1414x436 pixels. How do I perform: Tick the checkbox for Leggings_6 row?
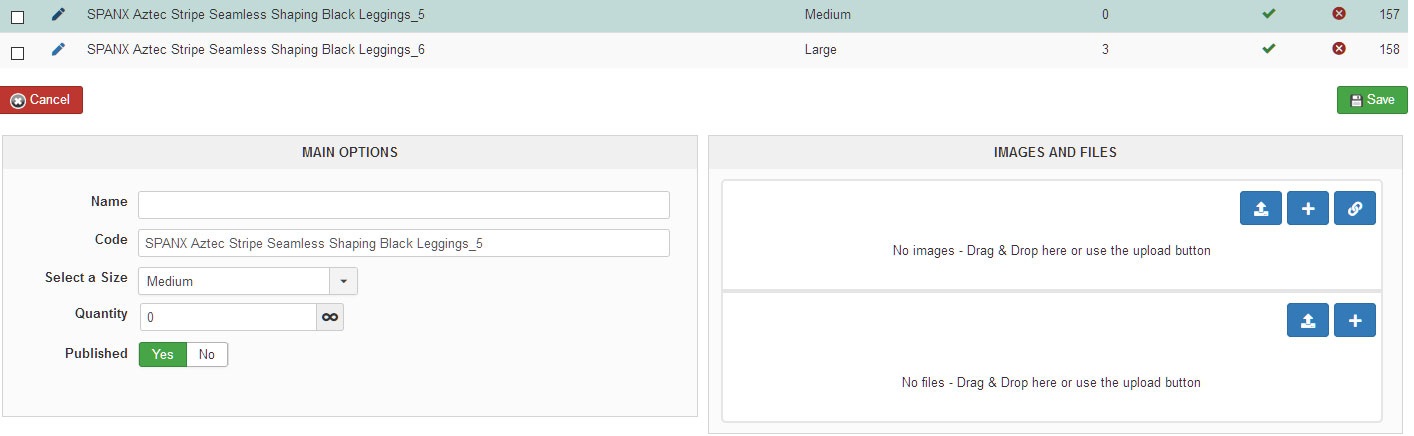pos(17,53)
